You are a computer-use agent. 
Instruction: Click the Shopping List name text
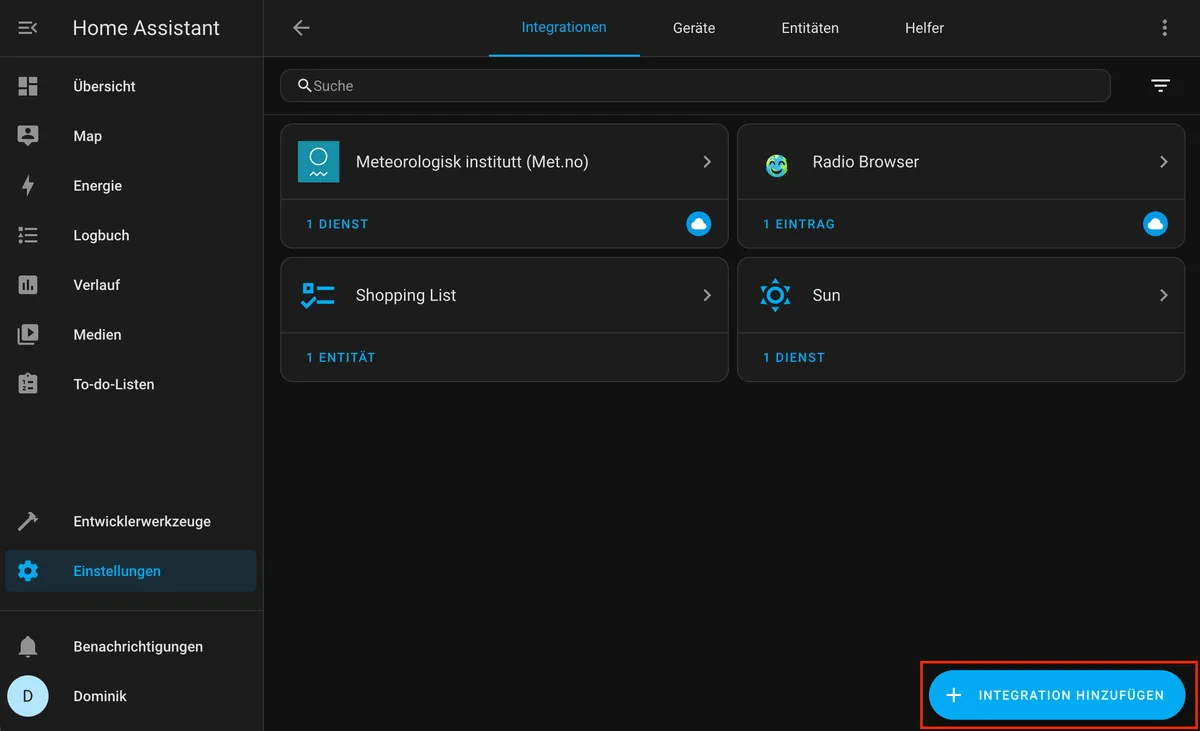point(406,295)
